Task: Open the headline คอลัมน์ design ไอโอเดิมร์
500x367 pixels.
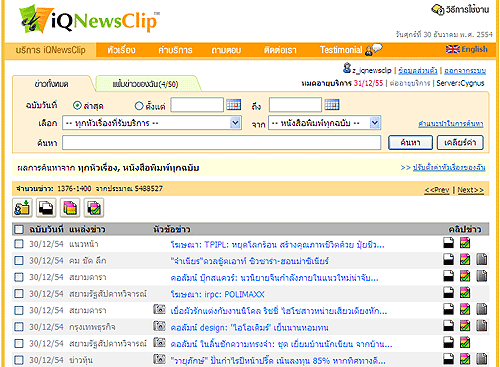Action: (249, 328)
